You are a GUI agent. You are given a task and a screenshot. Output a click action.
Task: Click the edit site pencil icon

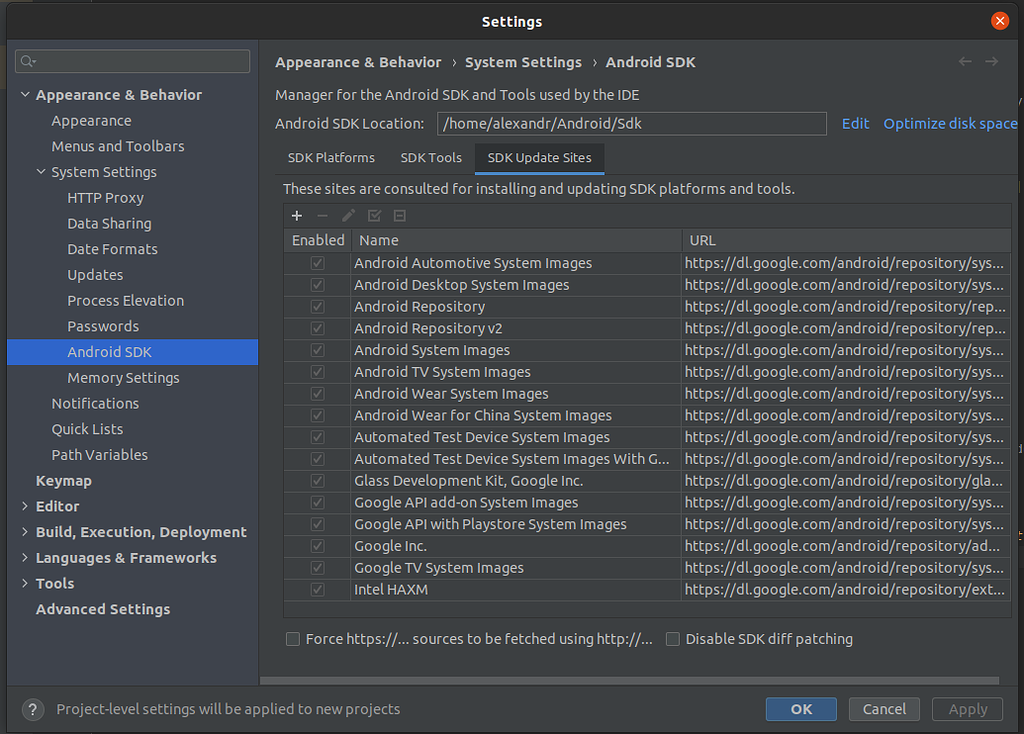(x=348, y=216)
